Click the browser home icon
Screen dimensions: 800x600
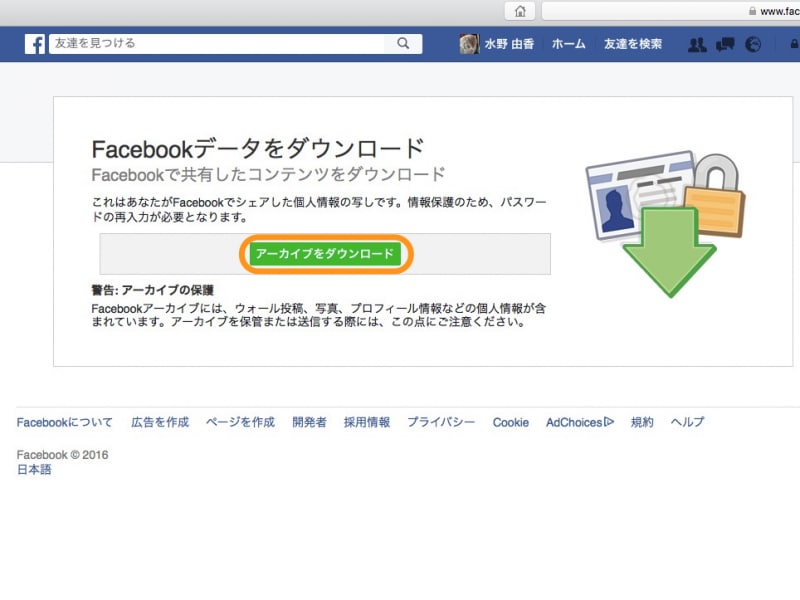click(x=520, y=11)
